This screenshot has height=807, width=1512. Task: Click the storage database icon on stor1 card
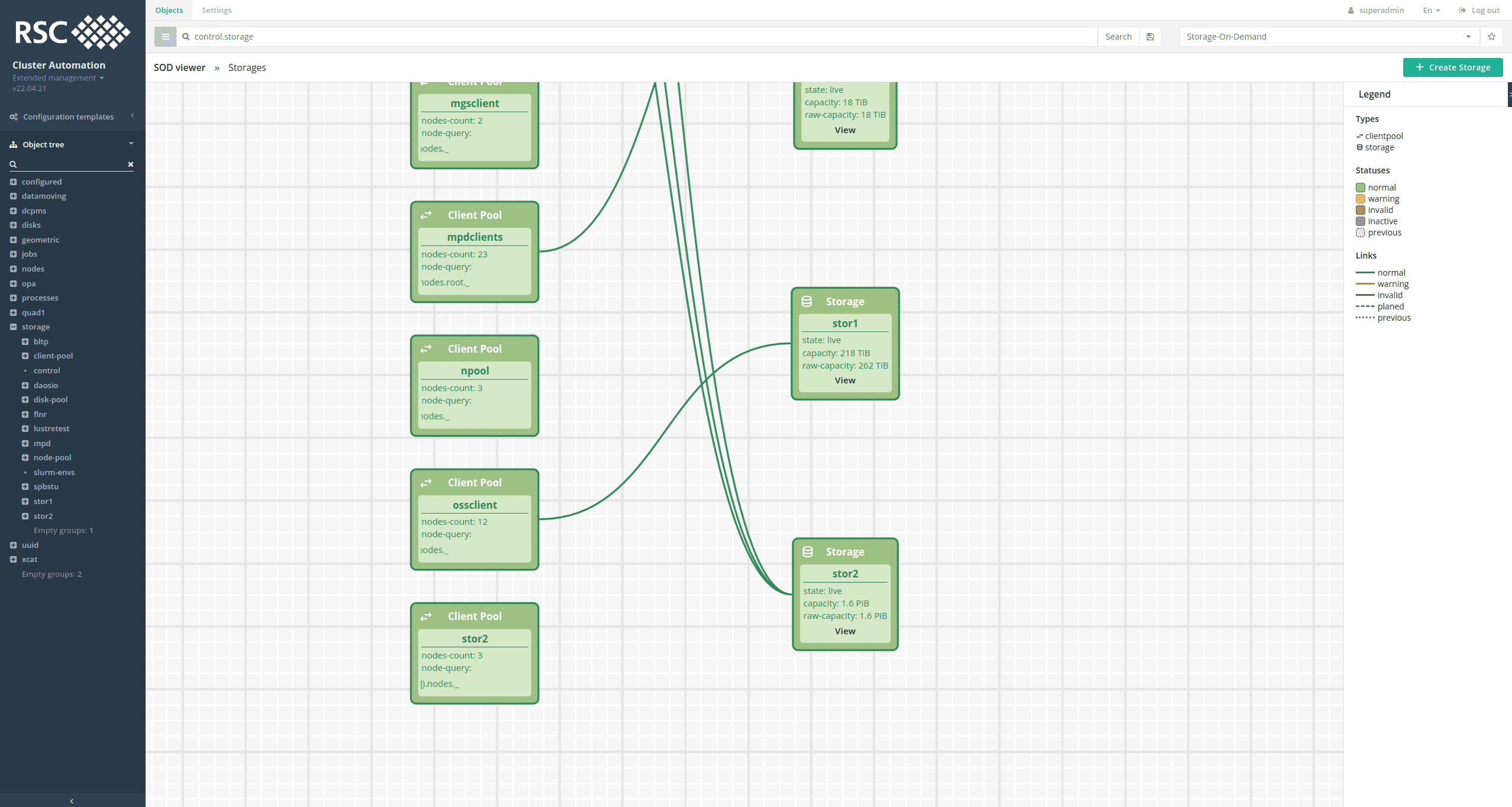click(807, 301)
